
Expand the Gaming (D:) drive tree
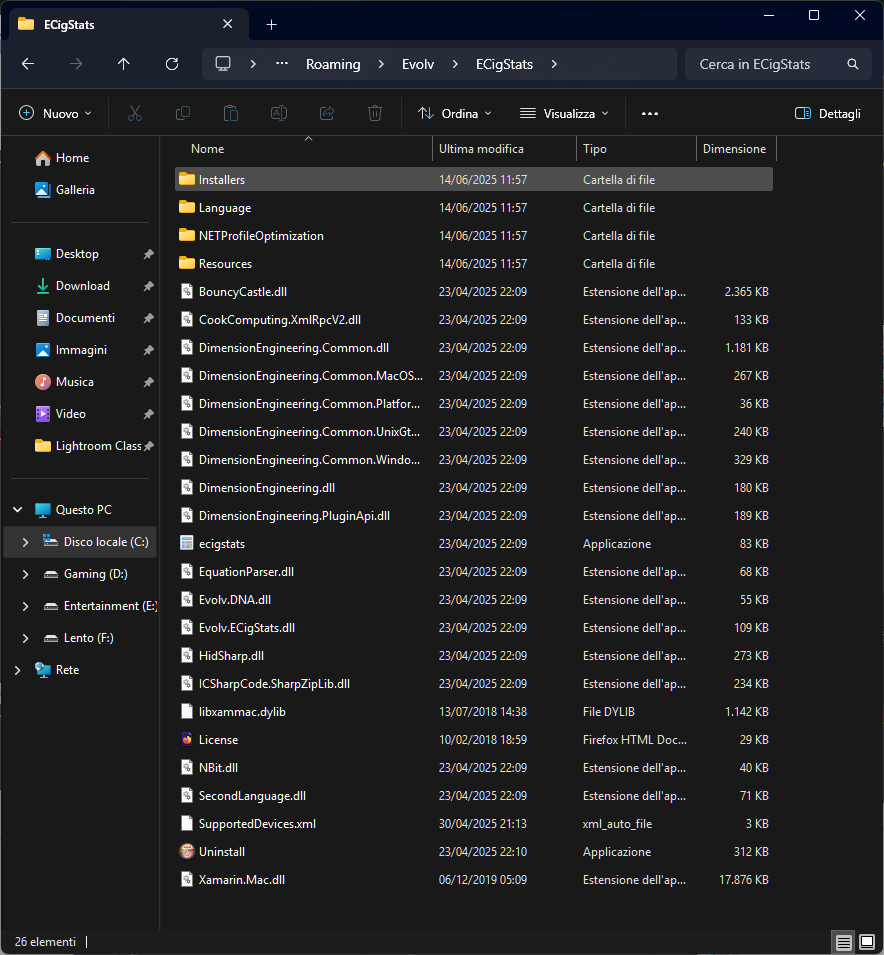coord(25,574)
